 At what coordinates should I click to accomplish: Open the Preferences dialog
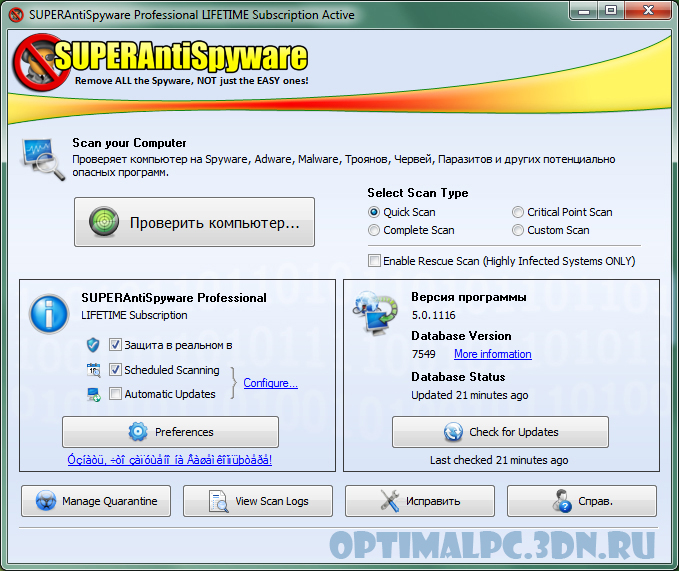[170, 432]
